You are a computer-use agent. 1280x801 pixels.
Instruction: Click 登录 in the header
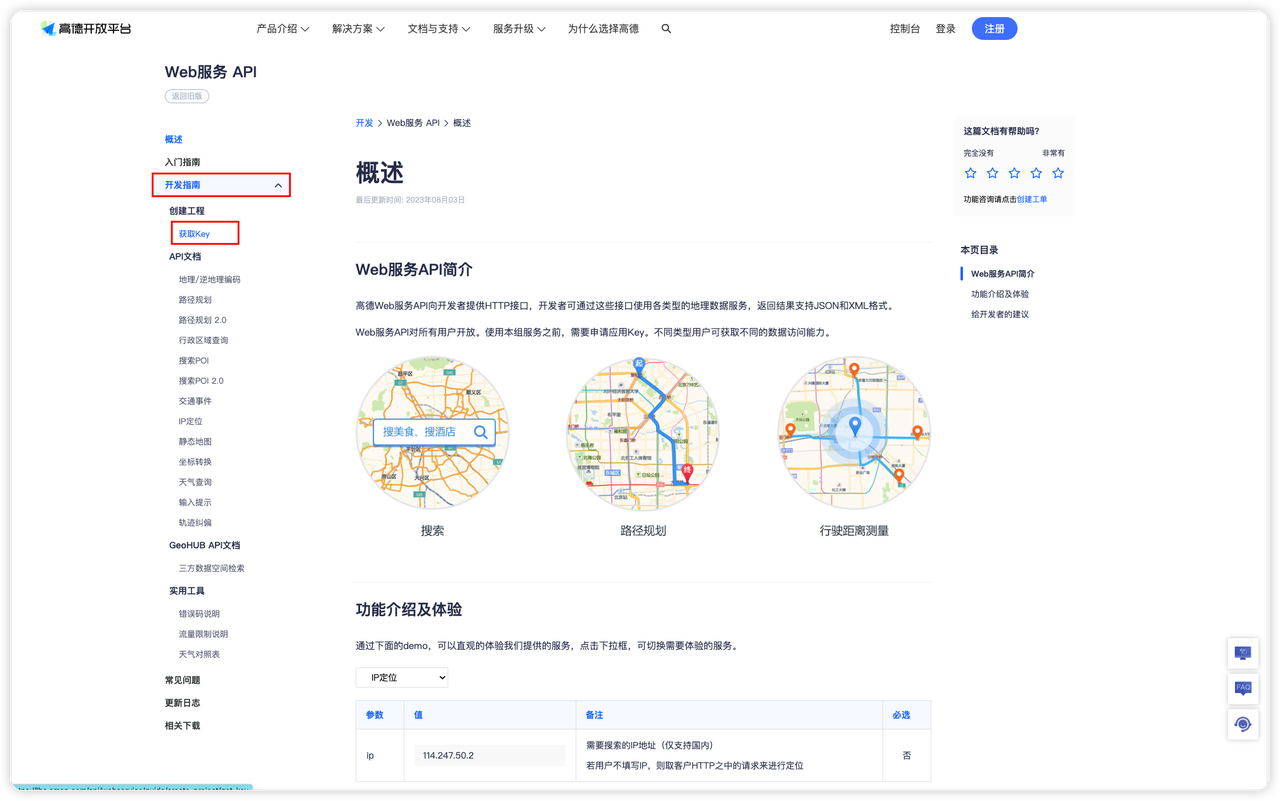946,29
